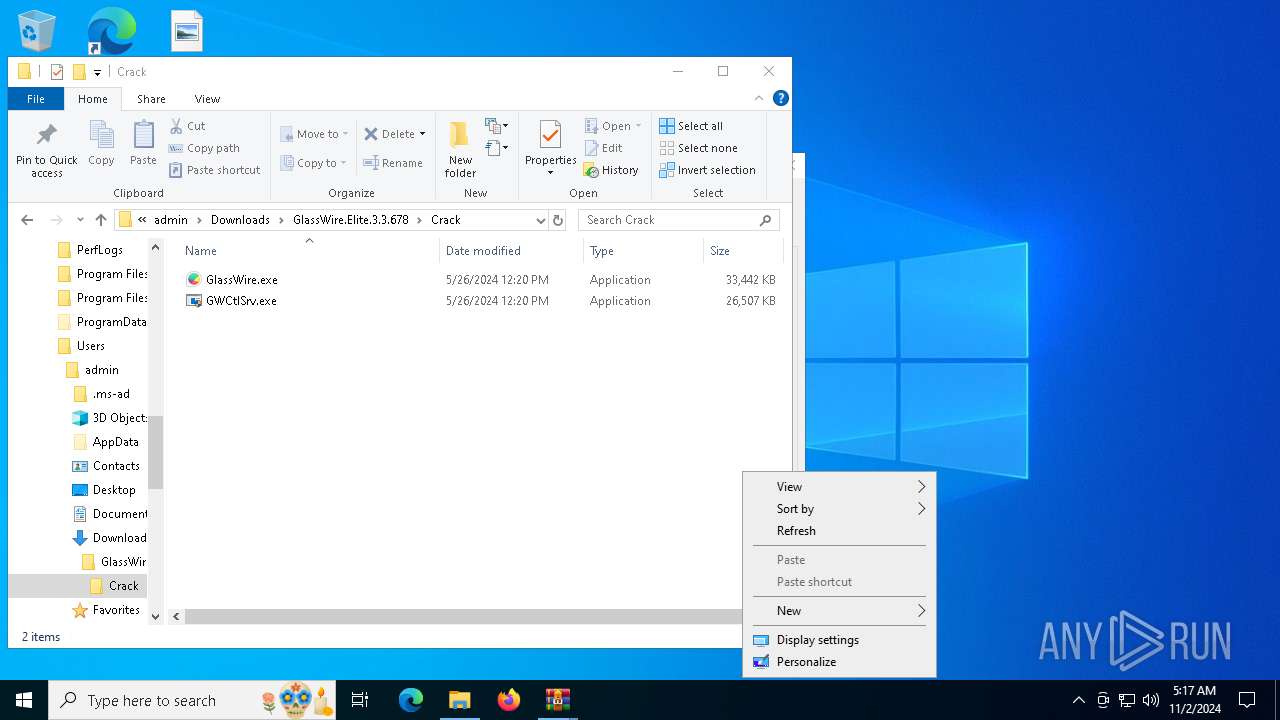Open Explorer help icon
This screenshot has width=1280, height=720.
781,98
